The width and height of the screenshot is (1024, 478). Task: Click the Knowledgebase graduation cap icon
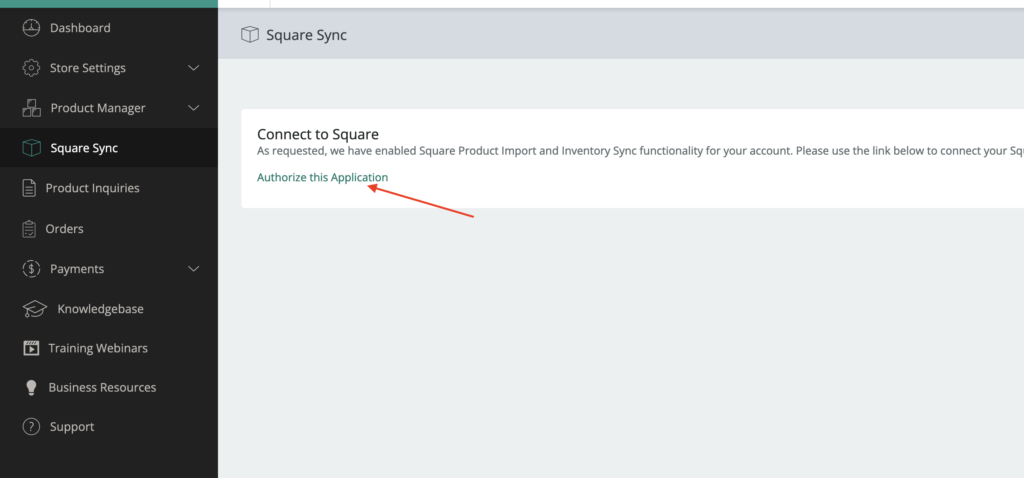(35, 309)
